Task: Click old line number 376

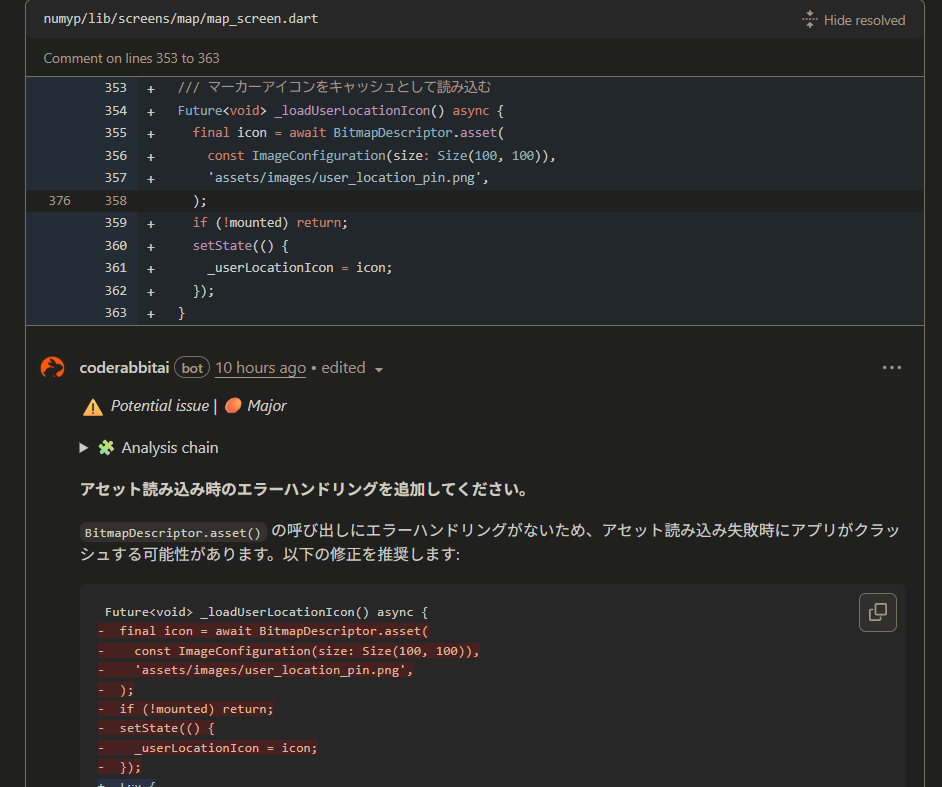Action: [x=59, y=200]
